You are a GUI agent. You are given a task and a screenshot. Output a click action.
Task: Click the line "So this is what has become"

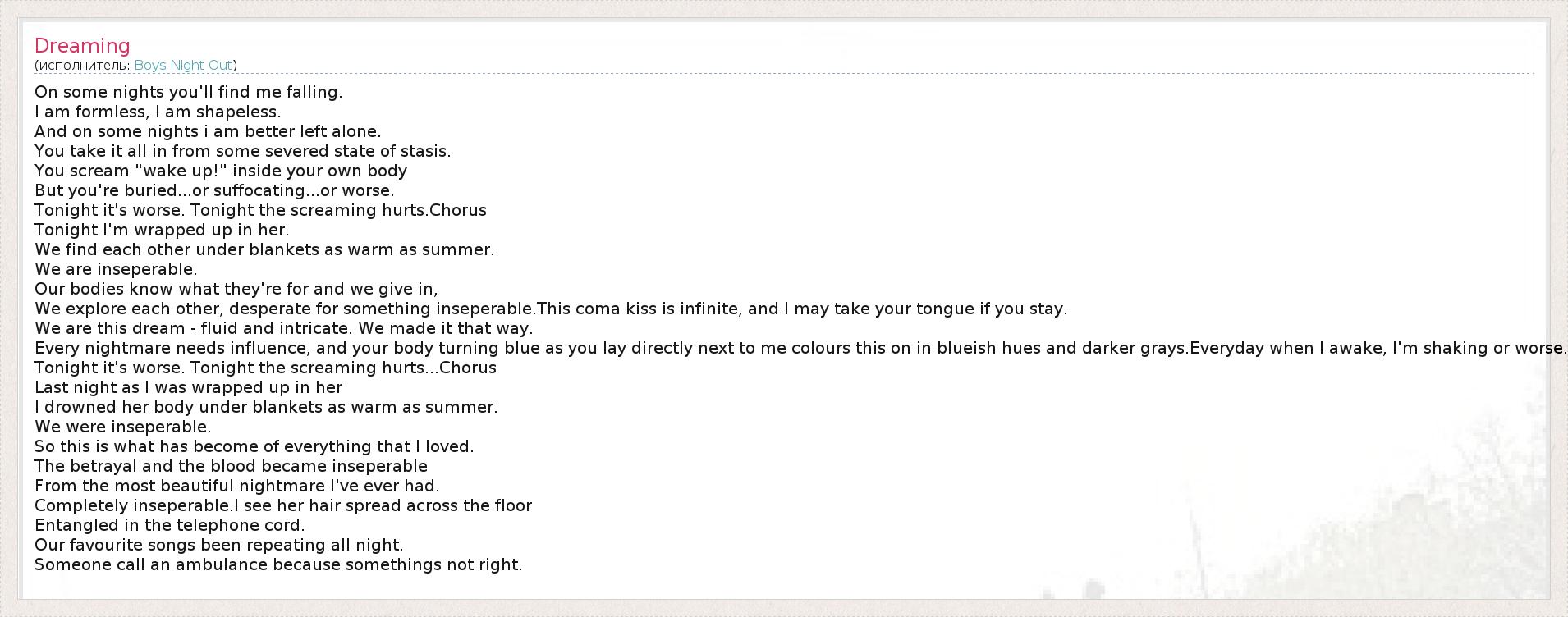pos(254,446)
